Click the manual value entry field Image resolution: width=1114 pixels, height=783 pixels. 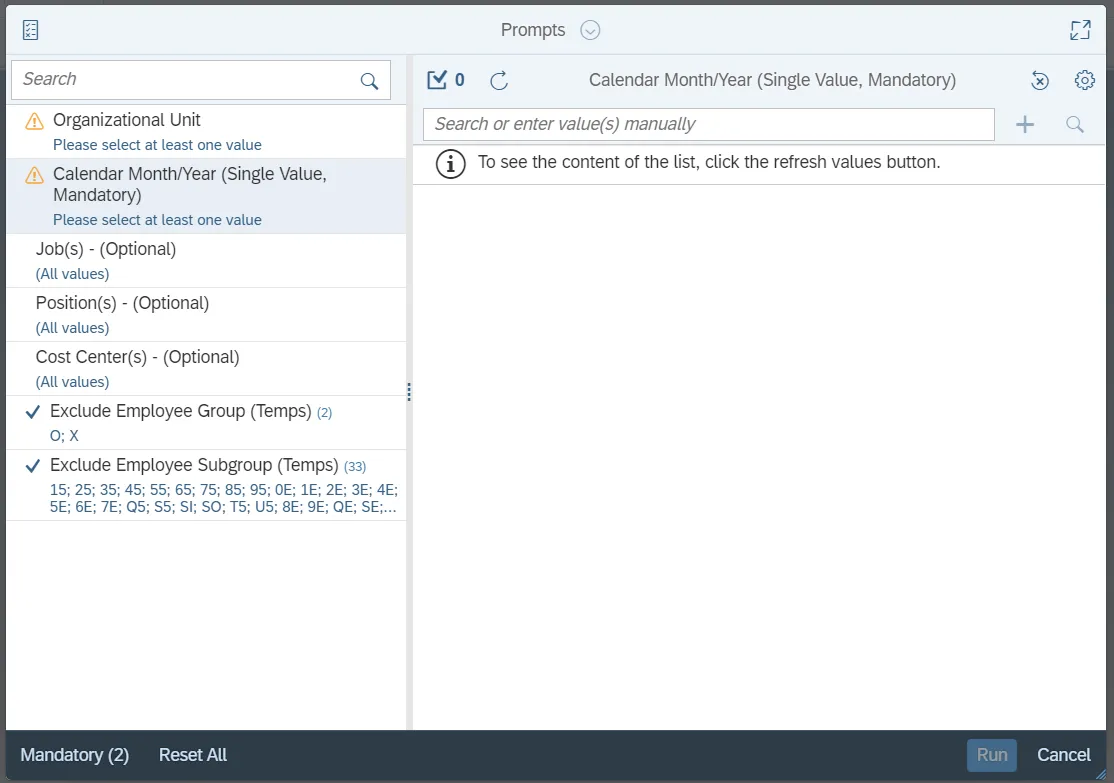click(x=708, y=124)
